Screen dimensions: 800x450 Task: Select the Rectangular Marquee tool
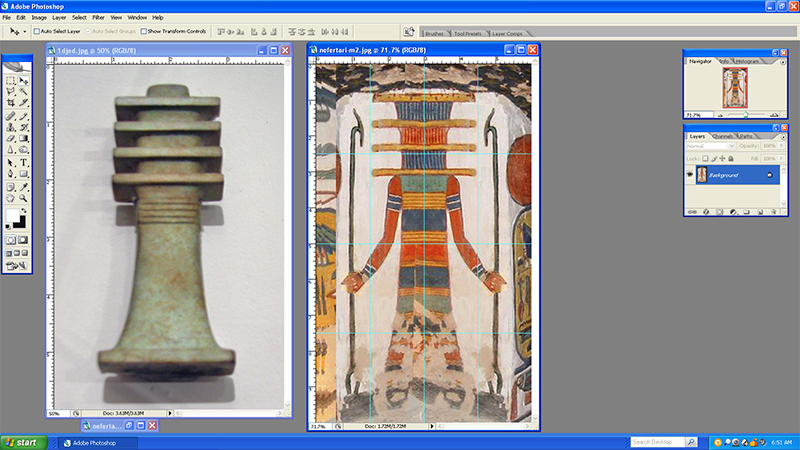click(x=11, y=80)
